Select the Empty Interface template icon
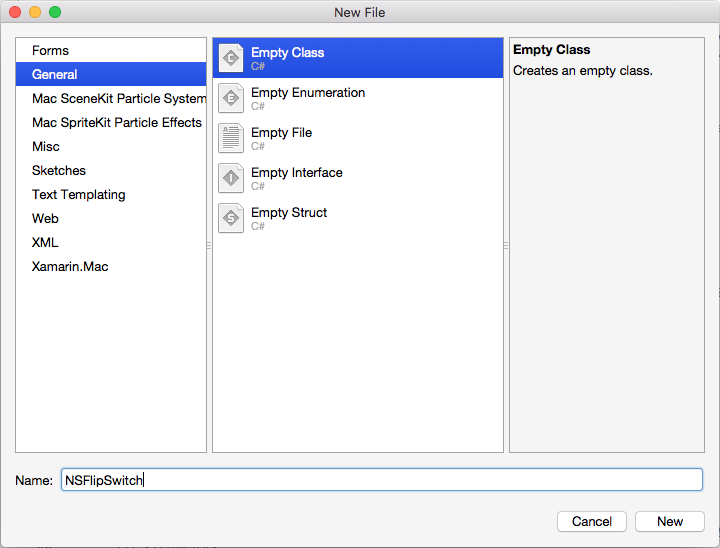720x548 pixels. tap(231, 178)
